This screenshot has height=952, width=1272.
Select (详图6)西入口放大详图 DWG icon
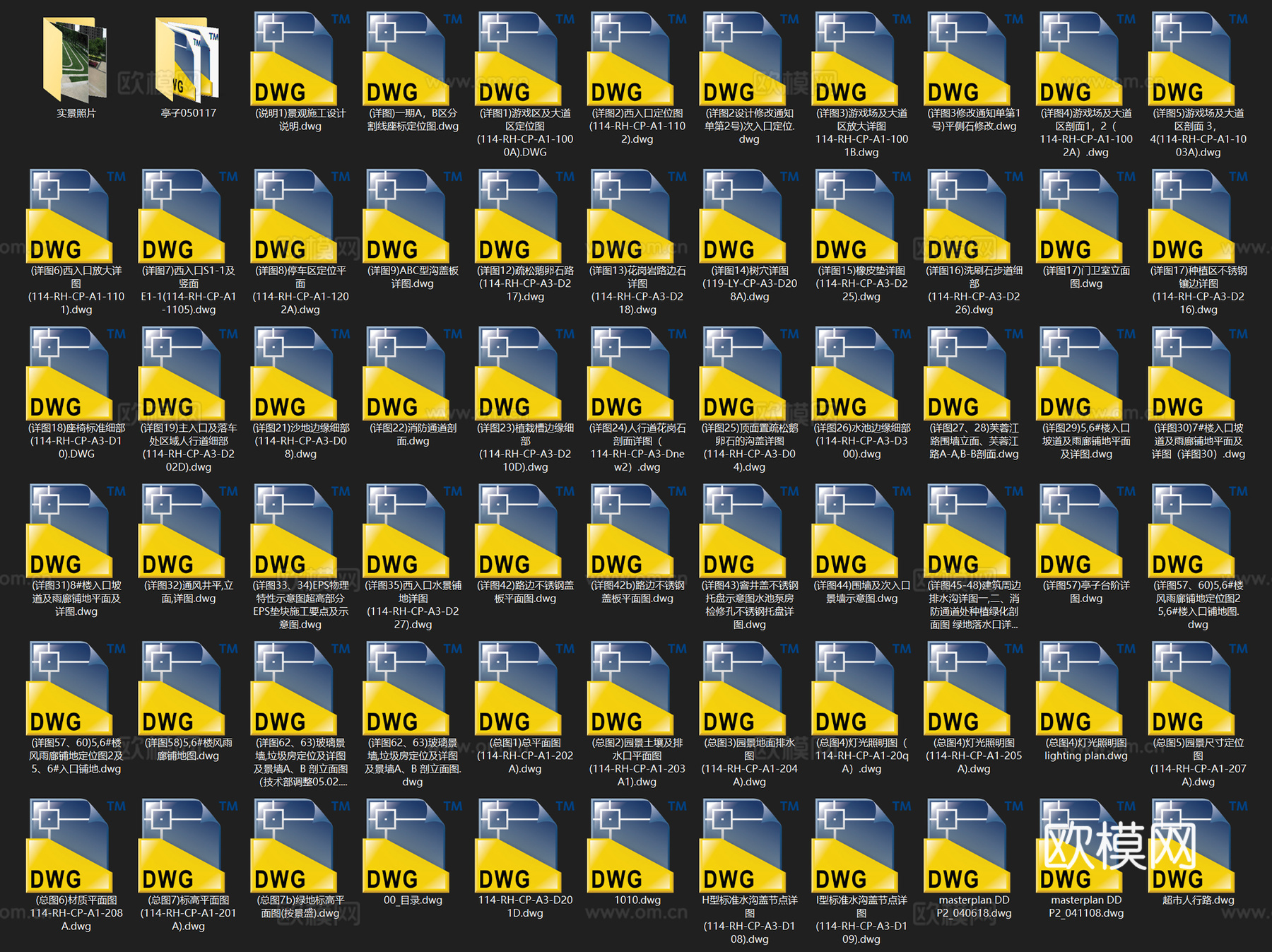69,216
